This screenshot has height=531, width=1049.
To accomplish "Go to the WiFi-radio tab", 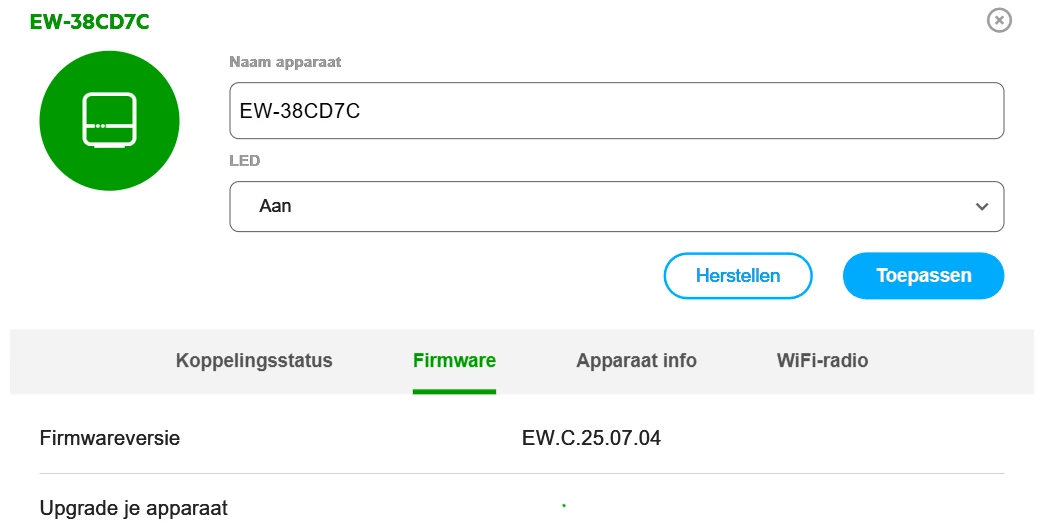I will 822,361.
